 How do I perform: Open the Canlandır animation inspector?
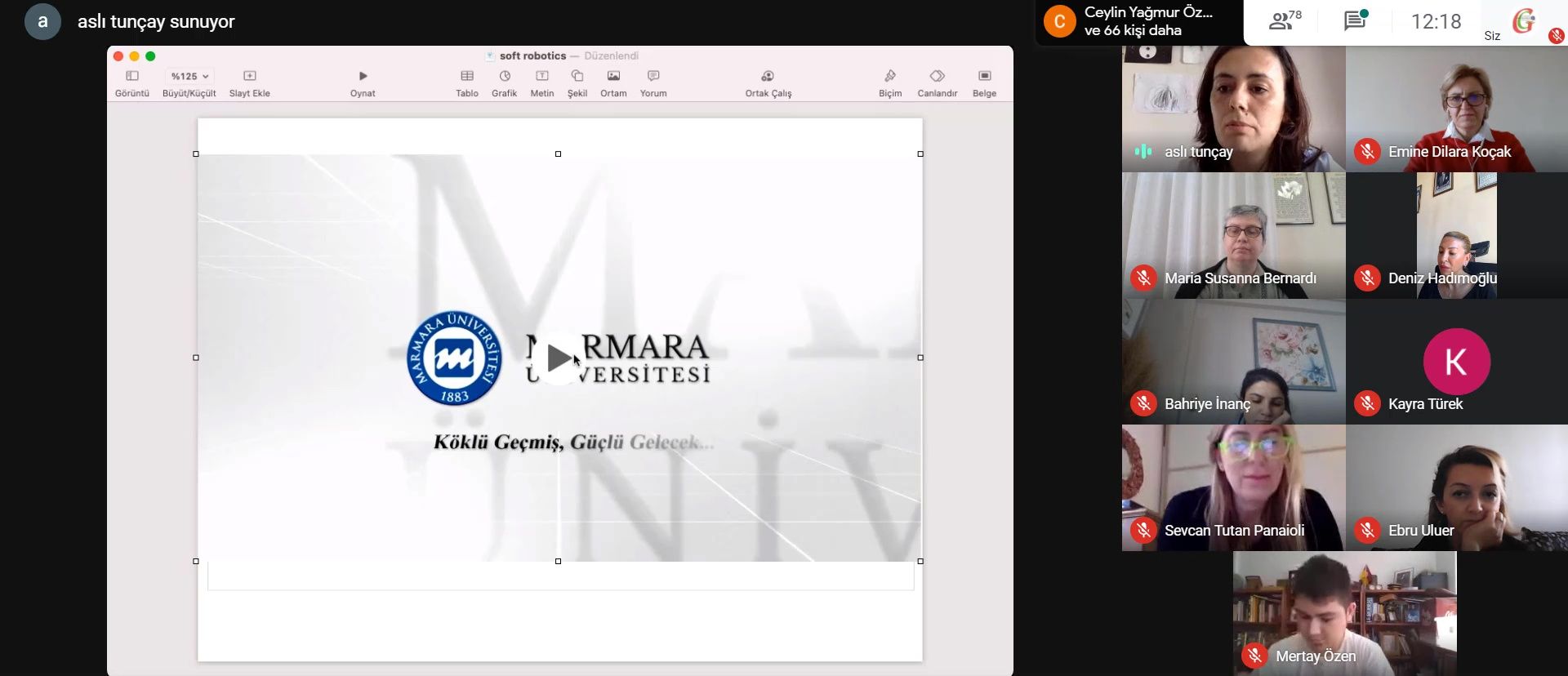tap(938, 83)
